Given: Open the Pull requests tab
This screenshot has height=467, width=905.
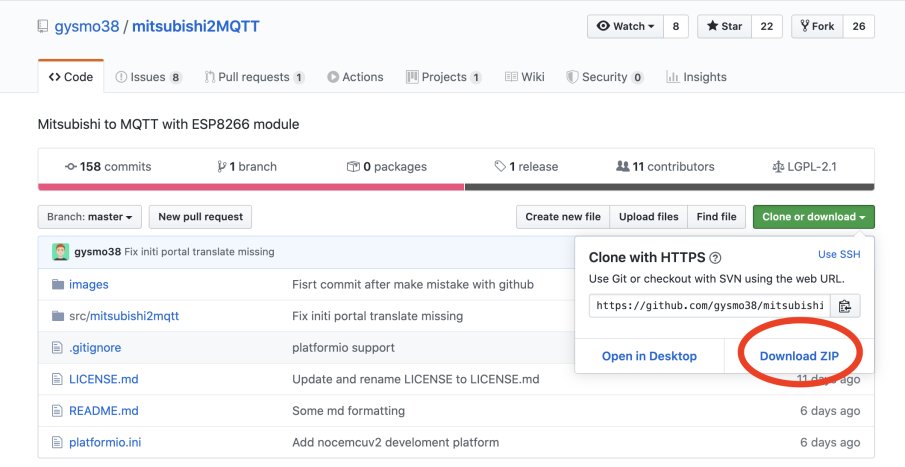Looking at the screenshot, I should click(255, 77).
